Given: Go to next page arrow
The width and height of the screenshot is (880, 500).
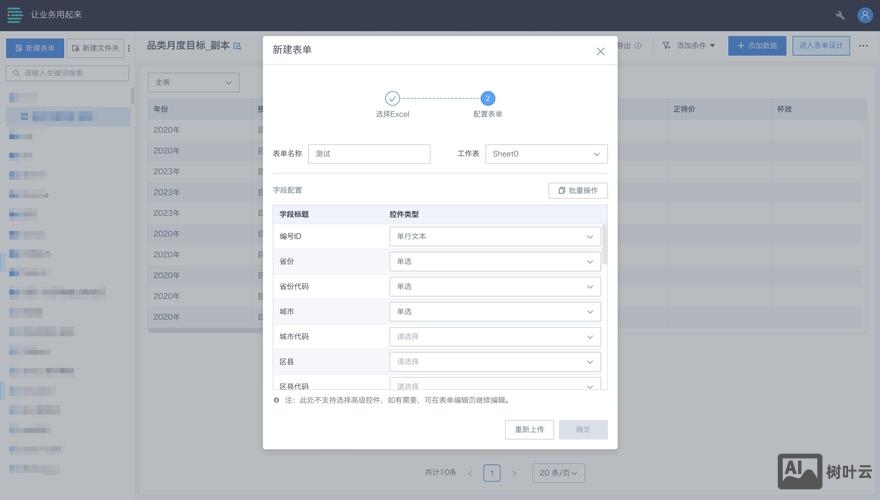Looking at the screenshot, I should pyautogui.click(x=514, y=473).
